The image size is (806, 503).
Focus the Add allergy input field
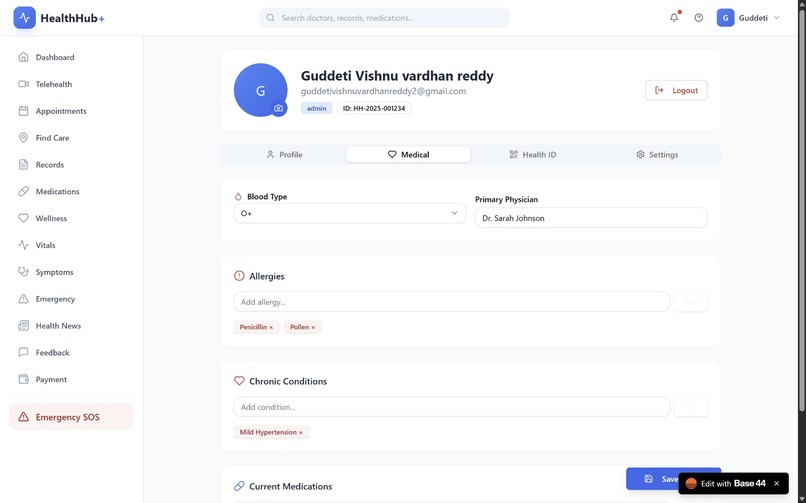point(451,302)
